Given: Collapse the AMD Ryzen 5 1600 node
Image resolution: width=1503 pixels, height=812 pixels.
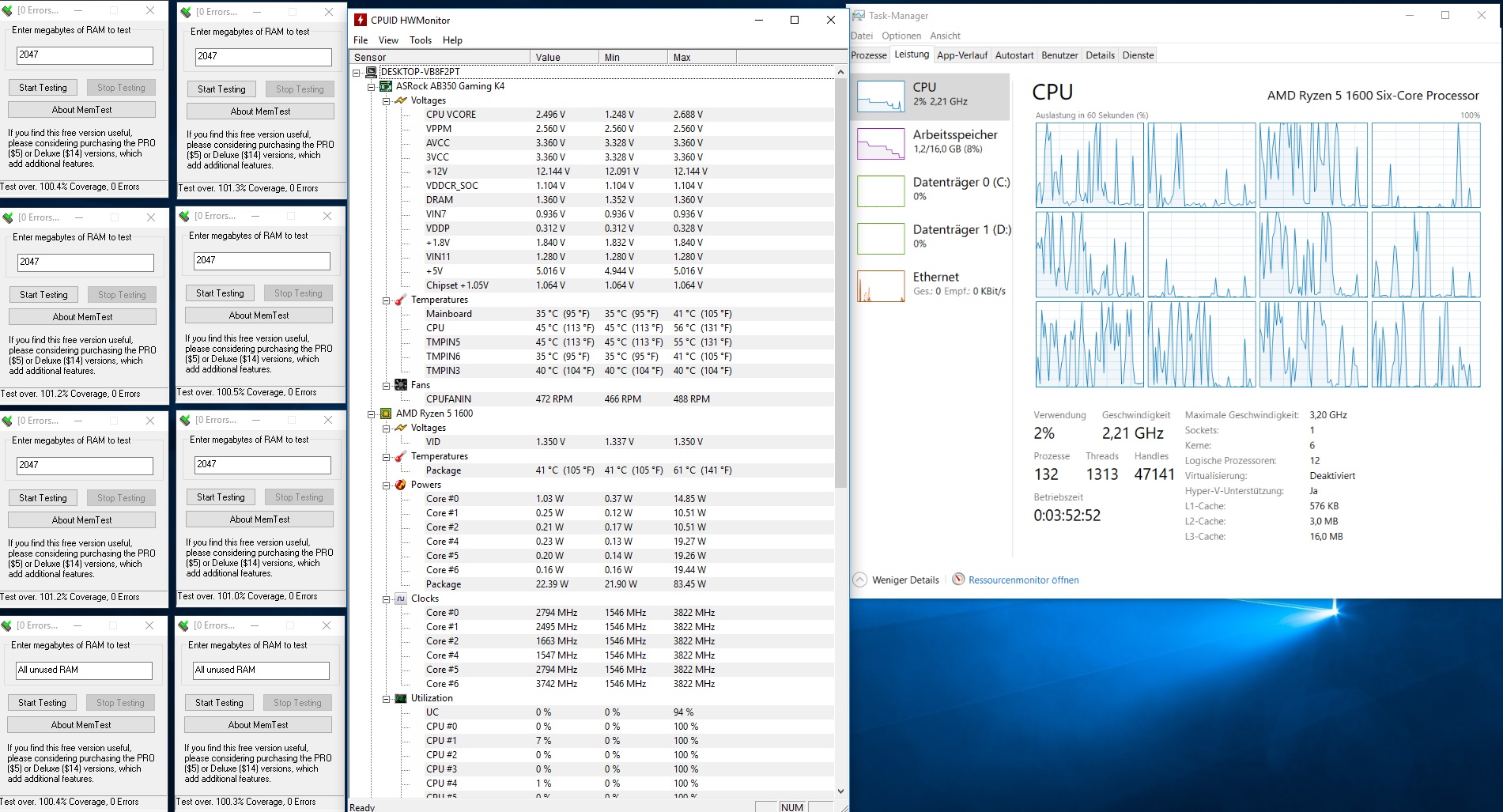Looking at the screenshot, I should 372,414.
